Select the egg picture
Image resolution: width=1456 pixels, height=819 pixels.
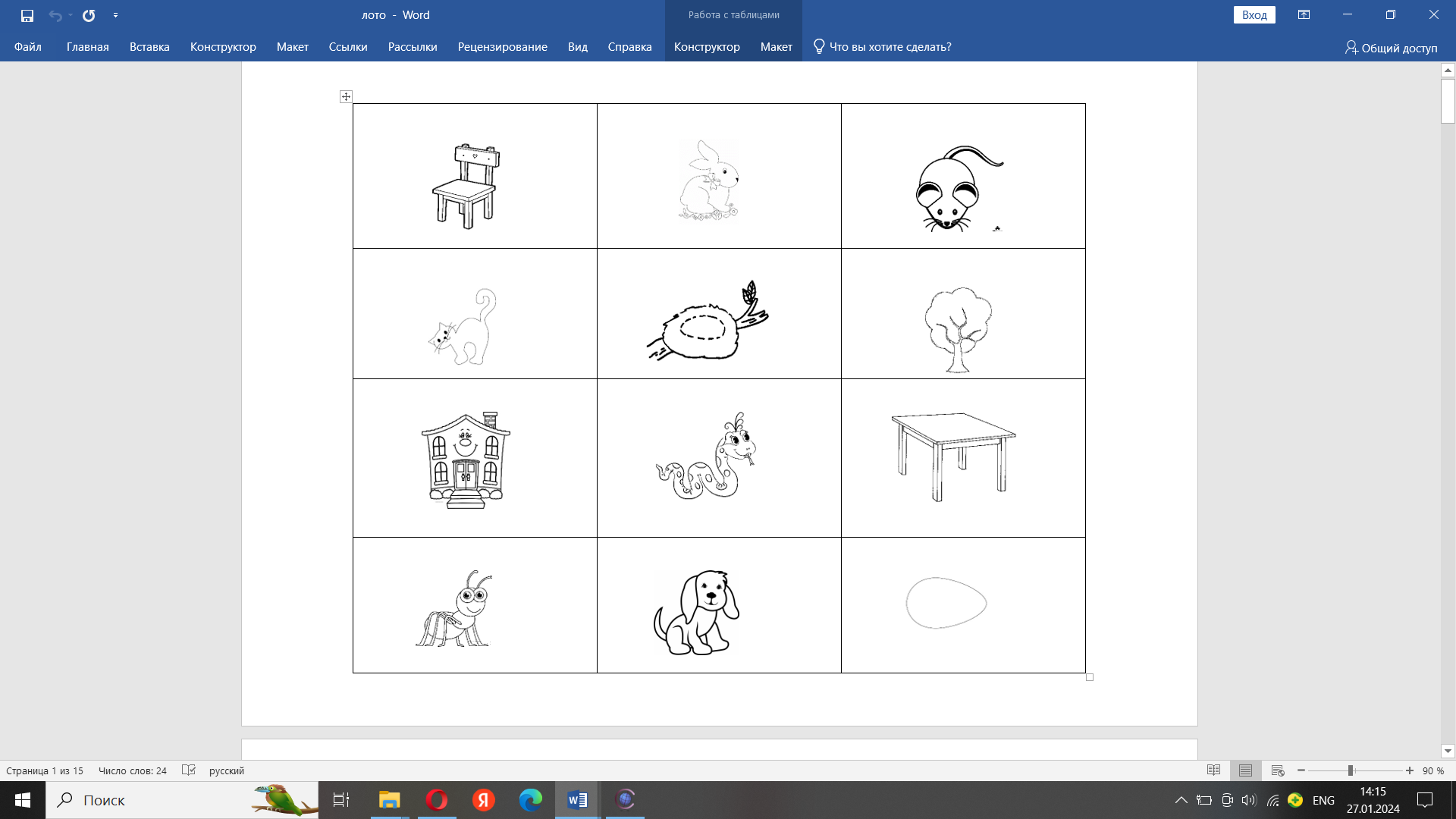[x=946, y=603]
